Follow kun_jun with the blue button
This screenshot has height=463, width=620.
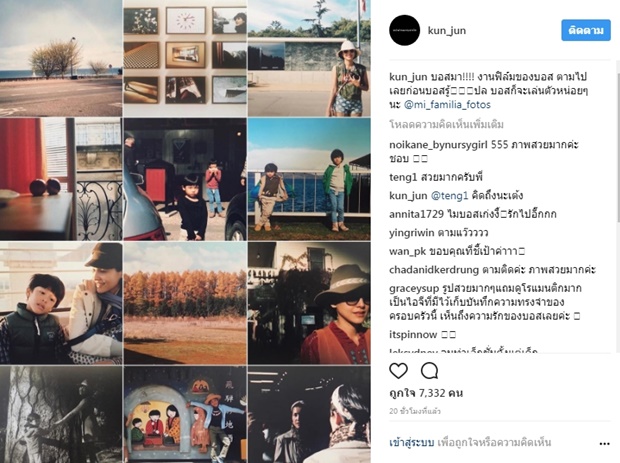point(586,30)
